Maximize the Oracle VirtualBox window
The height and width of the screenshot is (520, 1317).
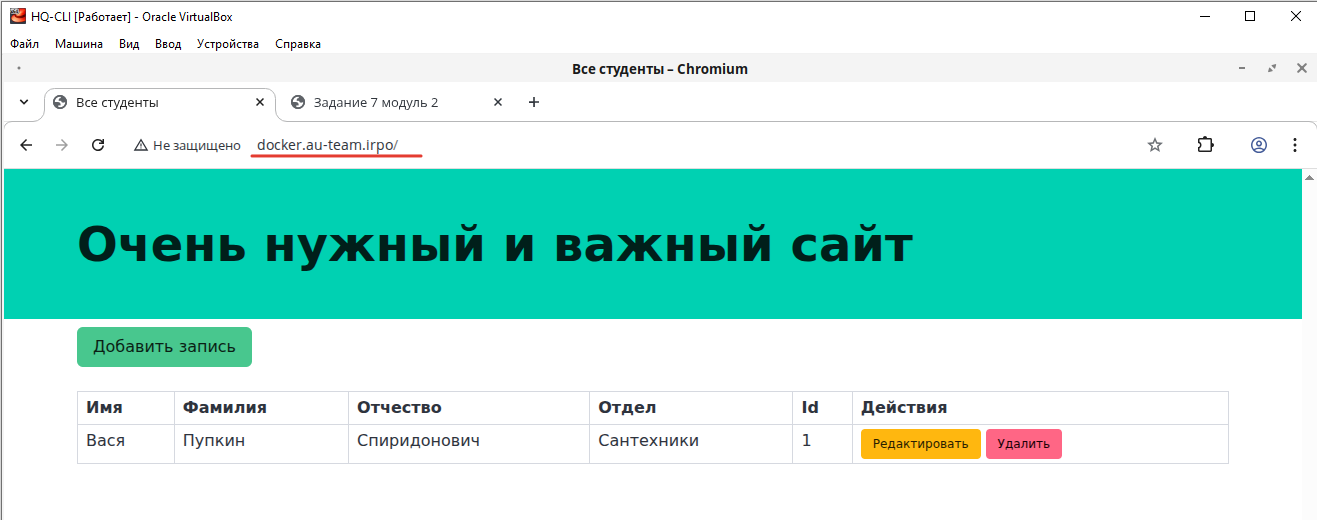click(x=1250, y=16)
